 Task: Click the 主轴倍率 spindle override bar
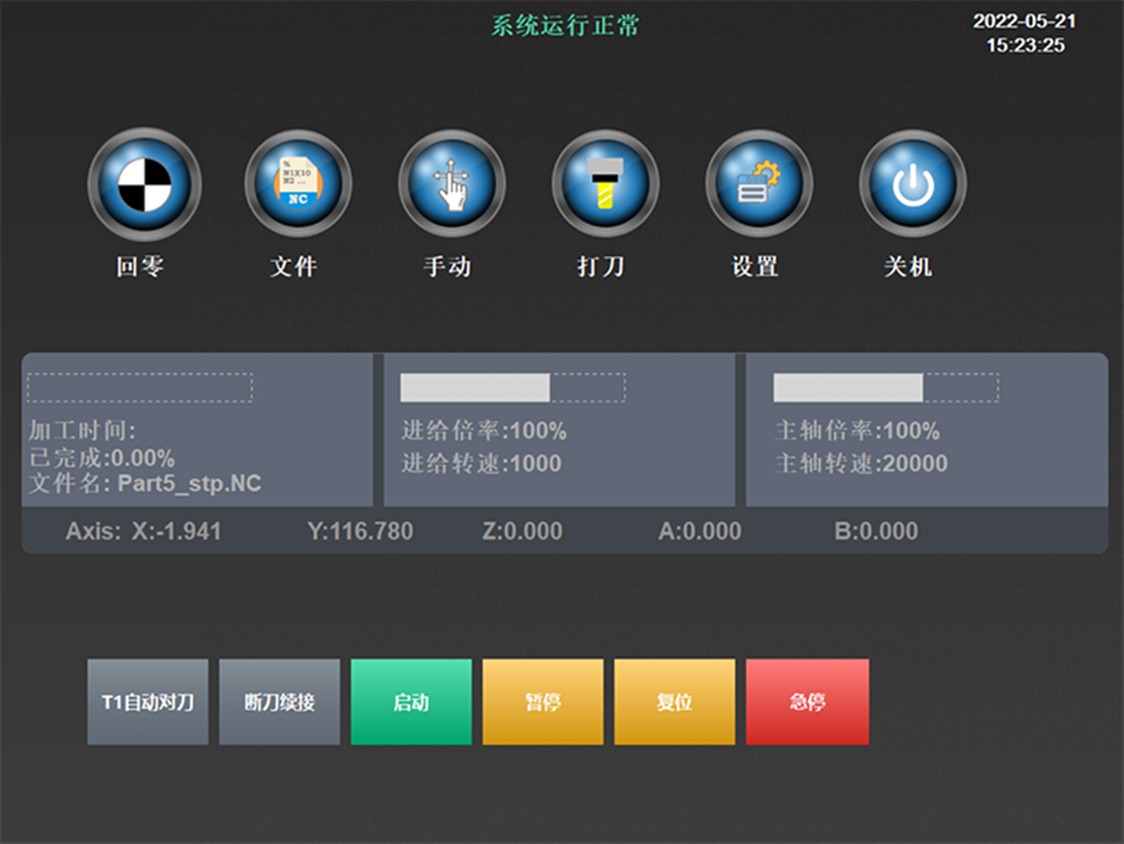(x=886, y=388)
